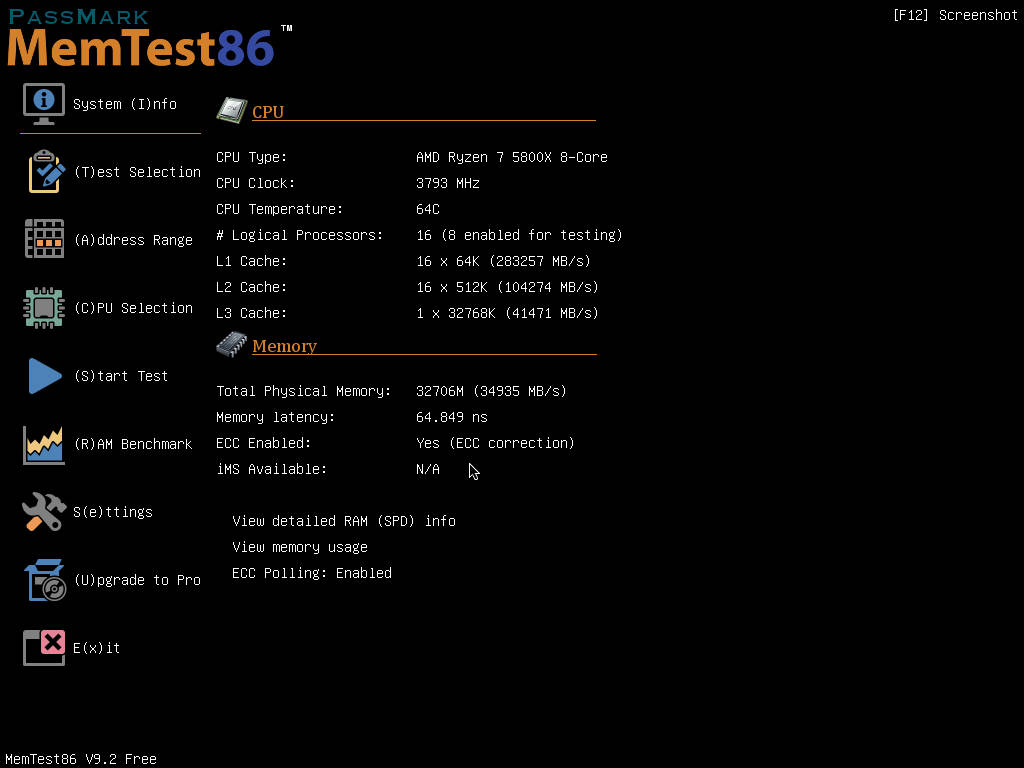
Task: Open View memory usage
Action: coord(300,547)
